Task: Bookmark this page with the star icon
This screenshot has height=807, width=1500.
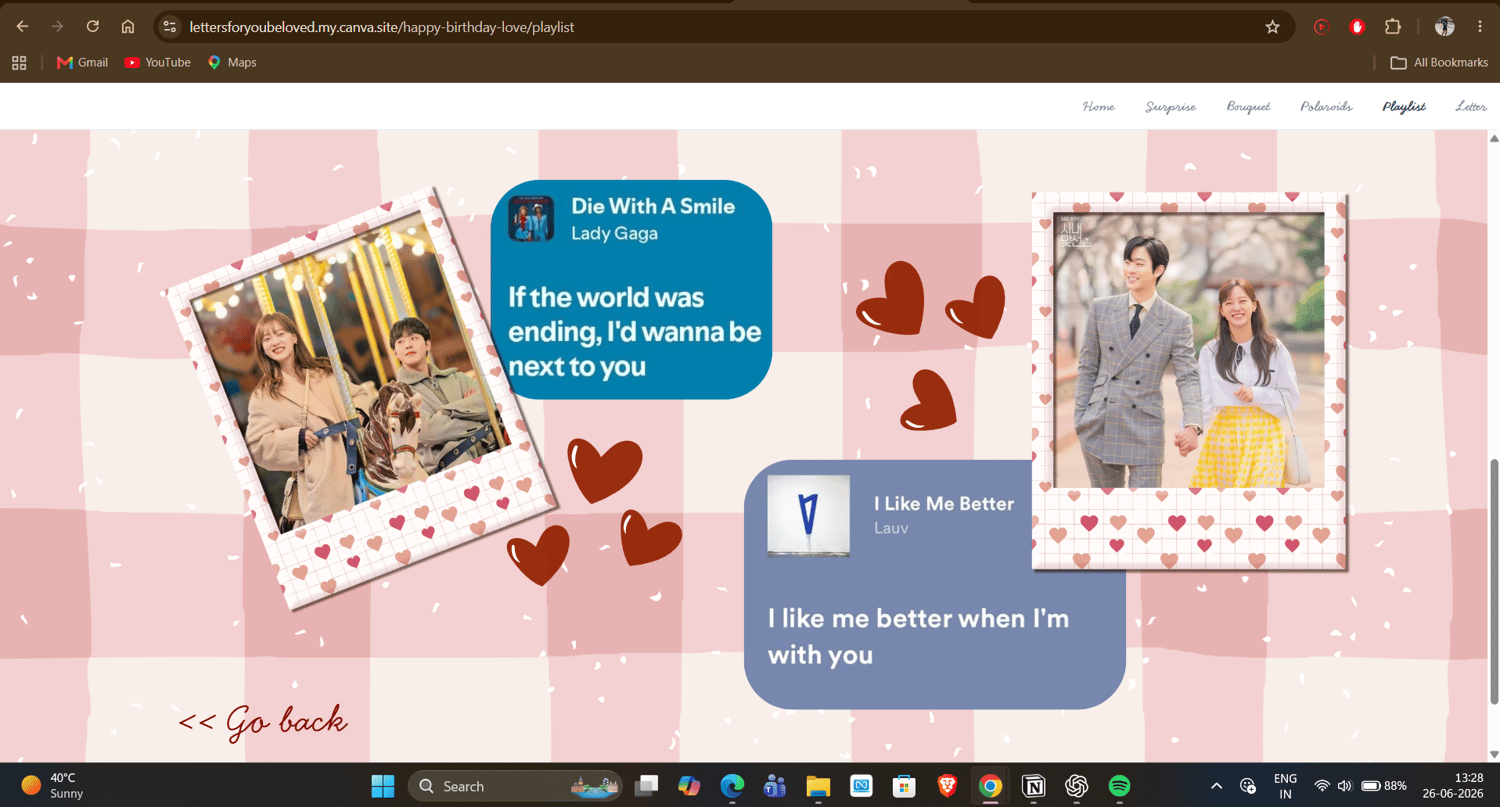Action: [1273, 27]
